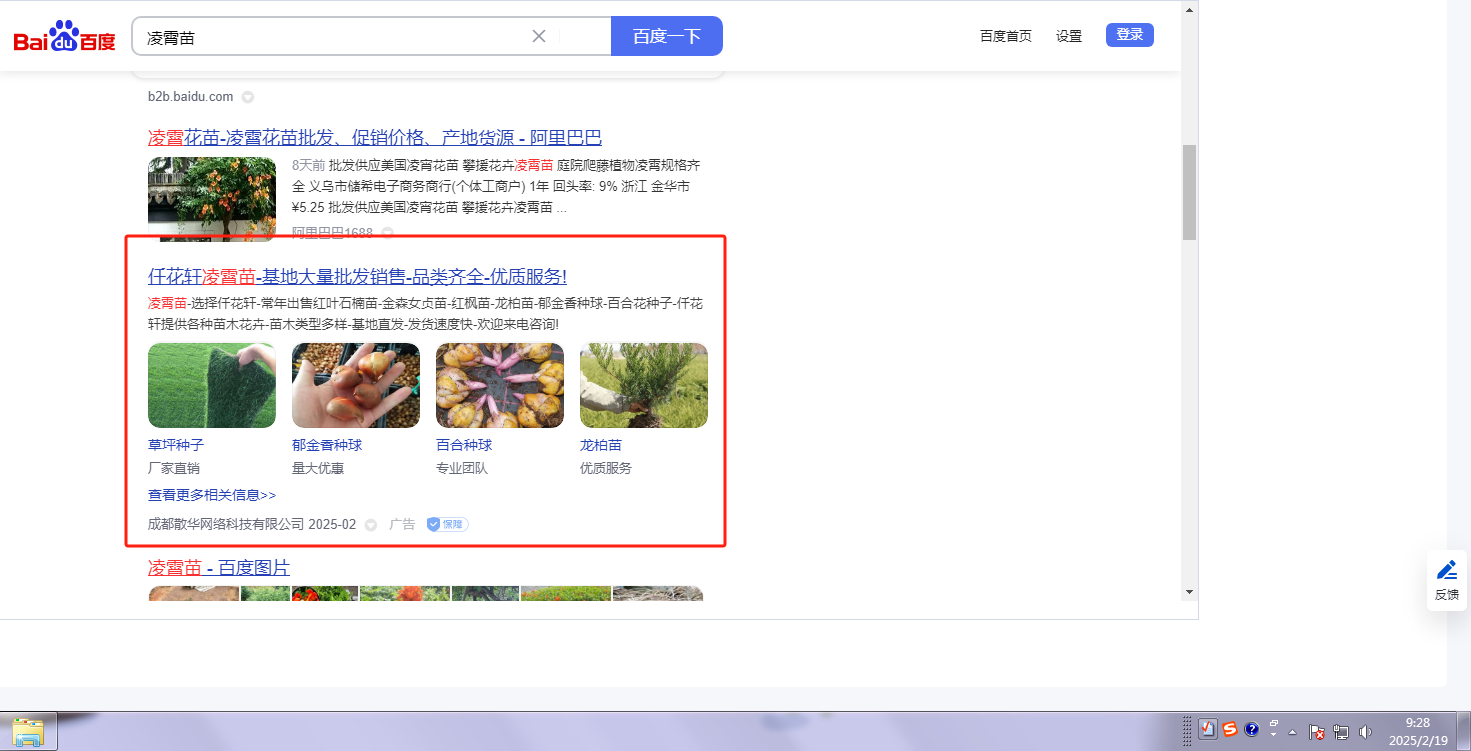Click the 百度一下 search button
The height and width of the screenshot is (751, 1471).
[667, 36]
